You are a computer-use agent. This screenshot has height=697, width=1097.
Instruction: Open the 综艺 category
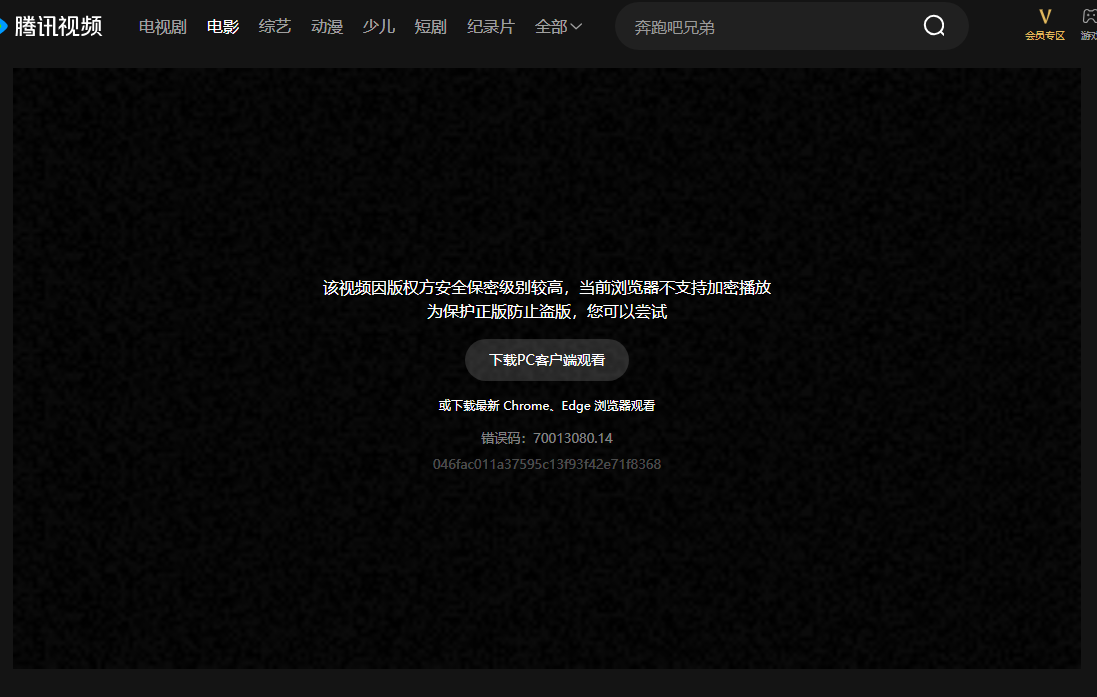(x=275, y=27)
